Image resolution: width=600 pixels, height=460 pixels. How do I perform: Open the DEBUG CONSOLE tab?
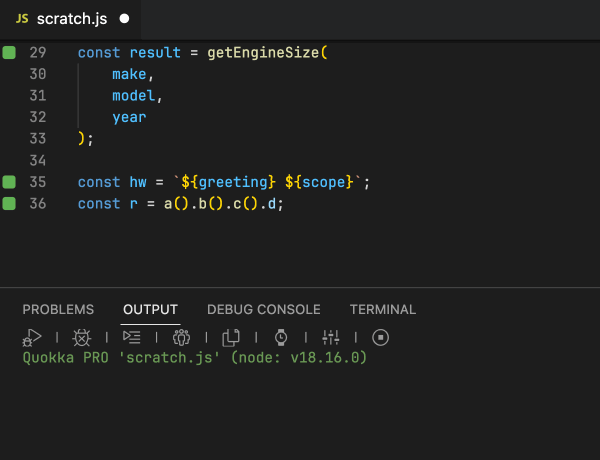(x=264, y=309)
